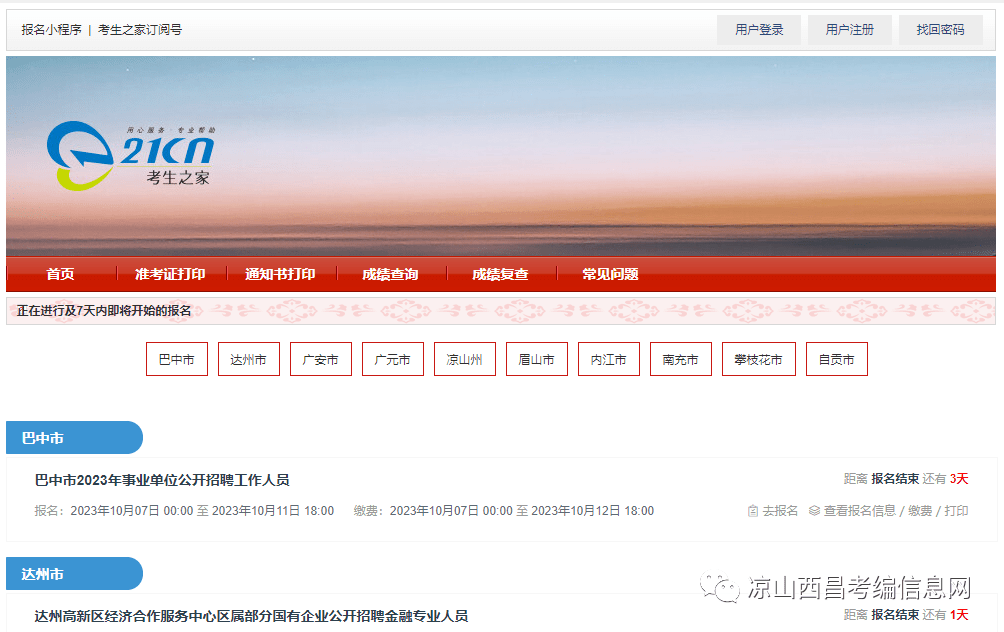Select the 自贡市 city filter
Viewport: 1004px width, 632px height.
tap(836, 358)
